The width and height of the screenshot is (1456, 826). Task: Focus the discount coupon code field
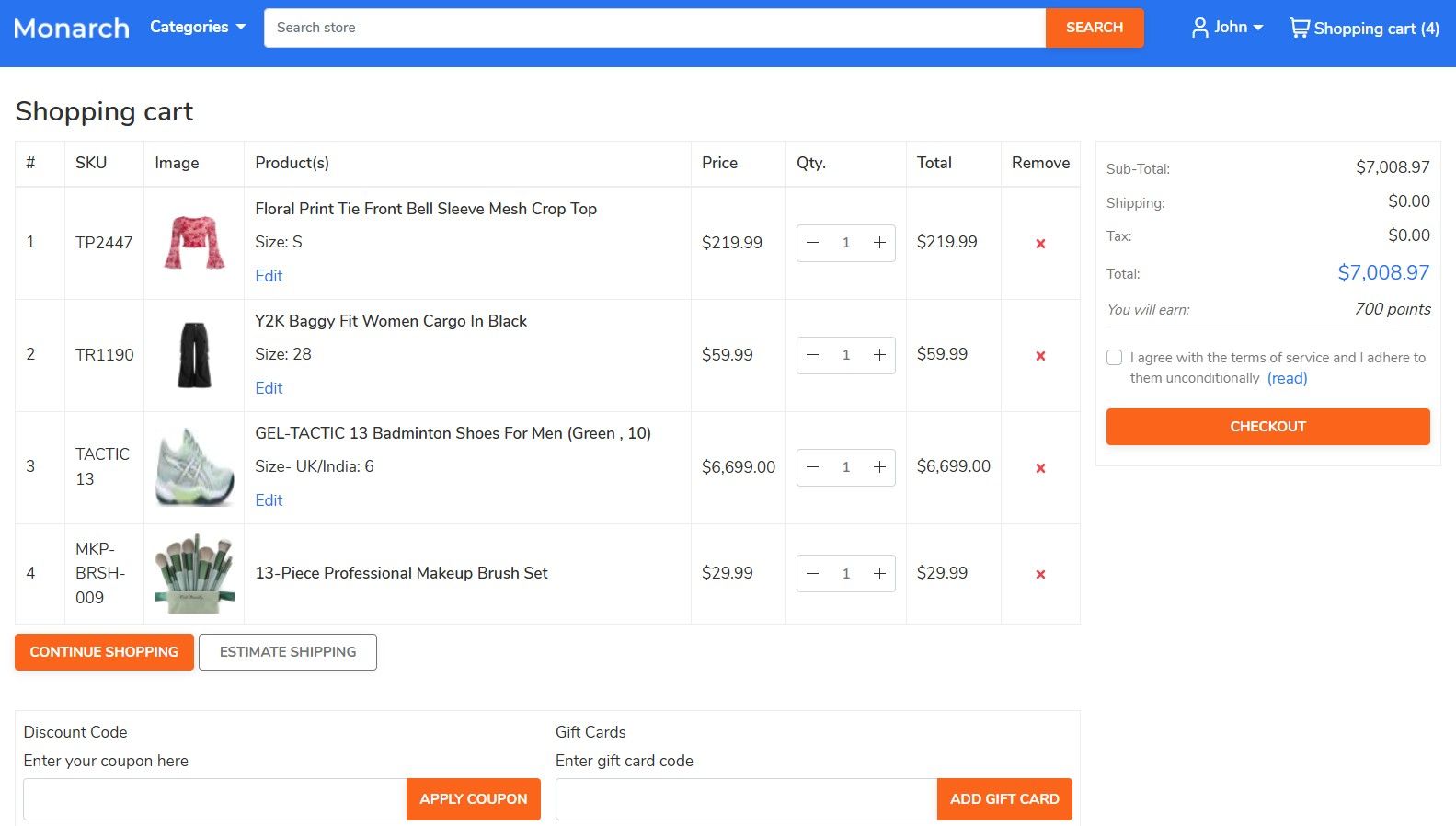click(x=214, y=799)
